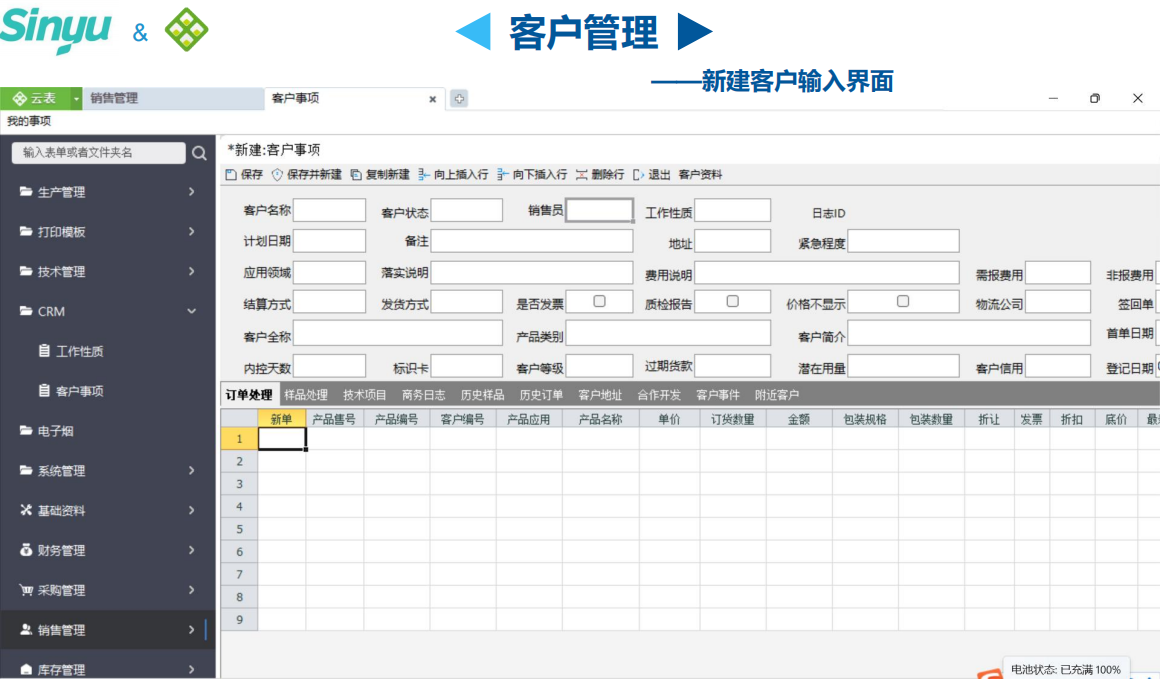Open the 打印模板 folder in sidebar
This screenshot has width=1162, height=681.
(x=52, y=232)
